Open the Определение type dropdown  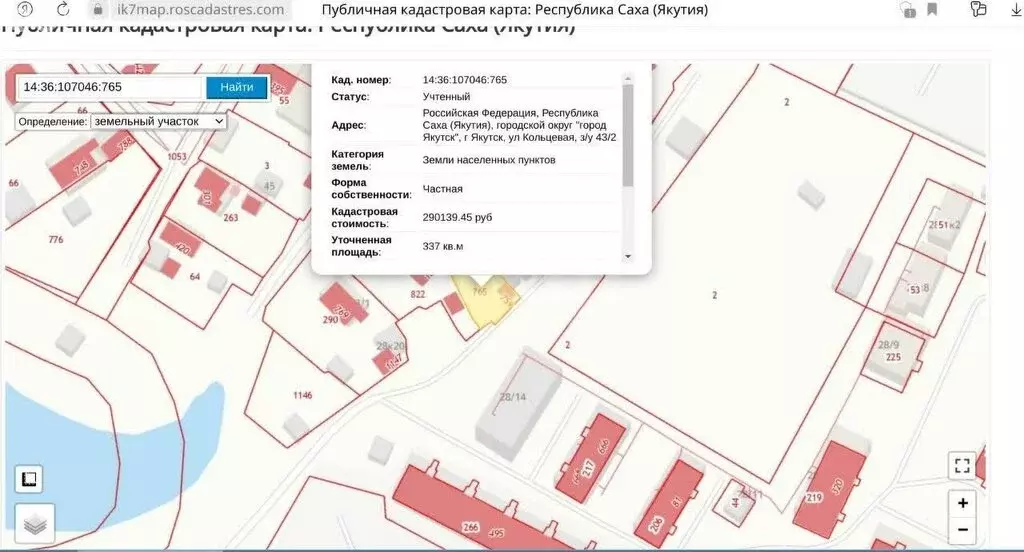click(x=159, y=122)
